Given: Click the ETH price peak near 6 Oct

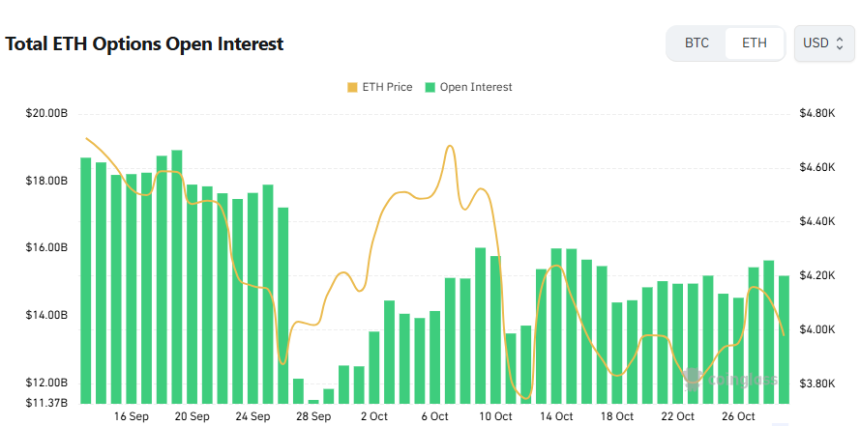Looking at the screenshot, I should pos(450,147).
